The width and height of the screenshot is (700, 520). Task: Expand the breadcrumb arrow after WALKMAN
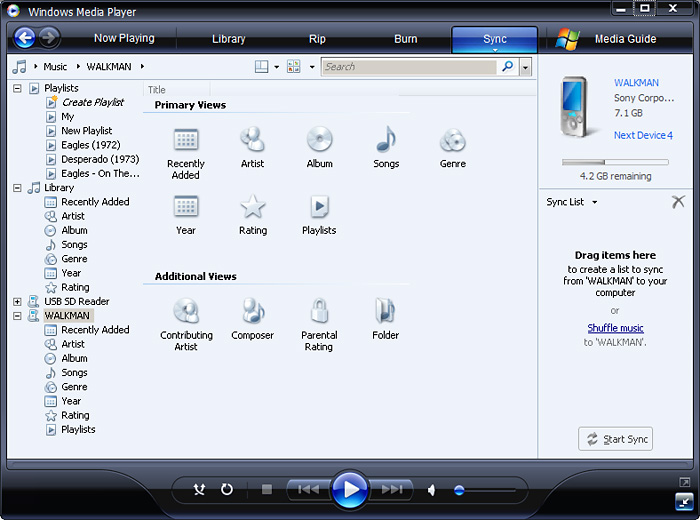(x=142, y=67)
